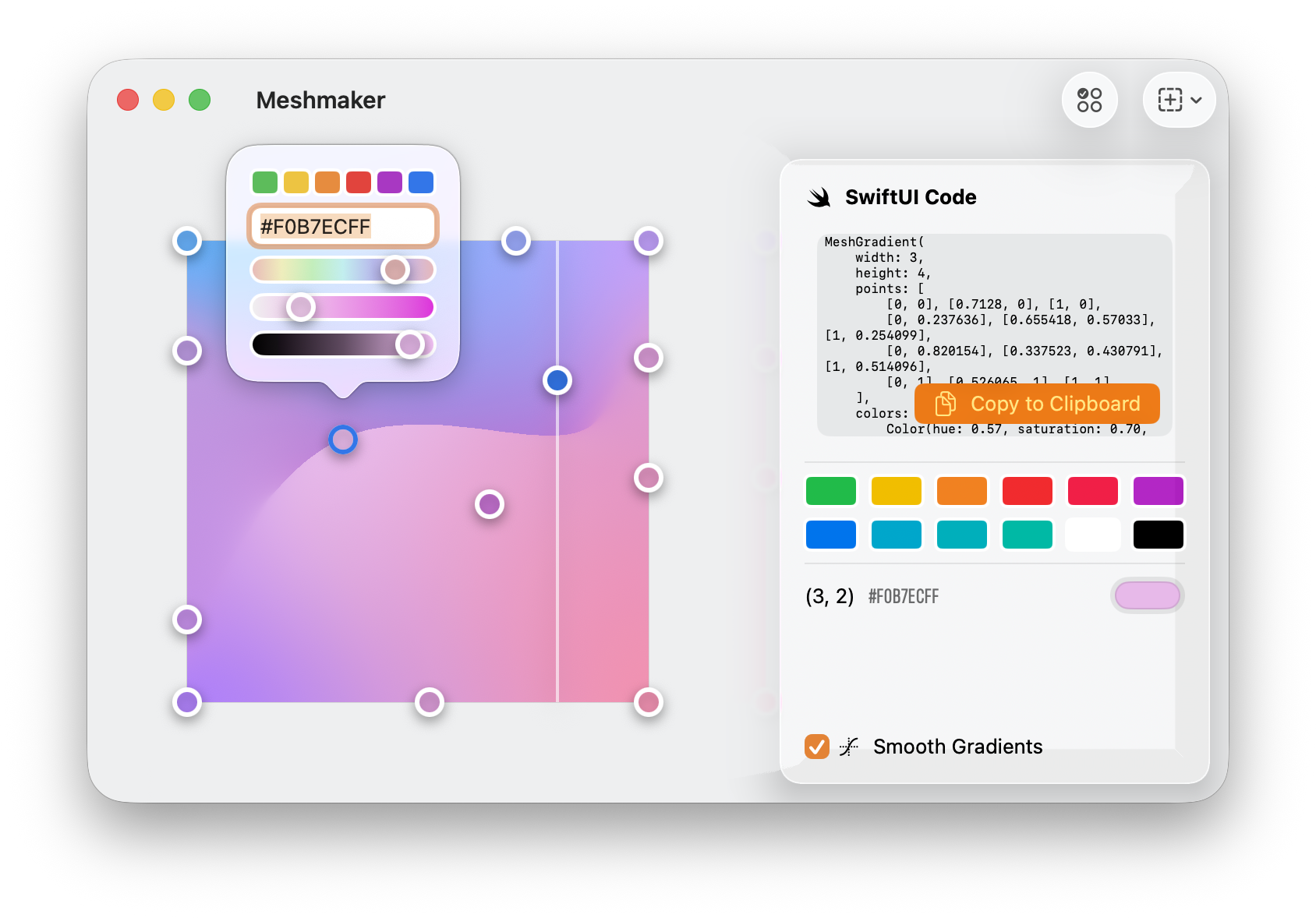
Task: Select the bottom-center mesh control point
Action: point(430,702)
